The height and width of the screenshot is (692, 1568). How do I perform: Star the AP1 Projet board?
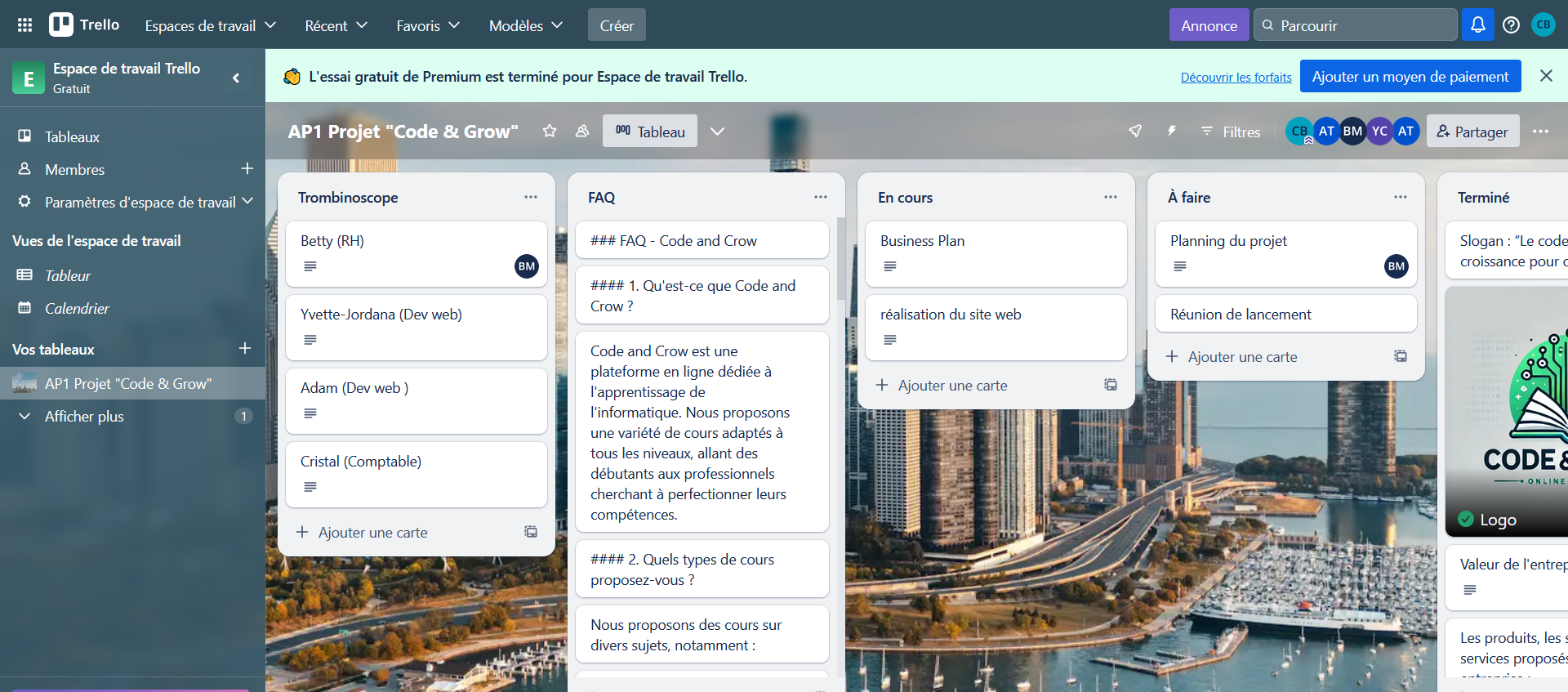[550, 131]
